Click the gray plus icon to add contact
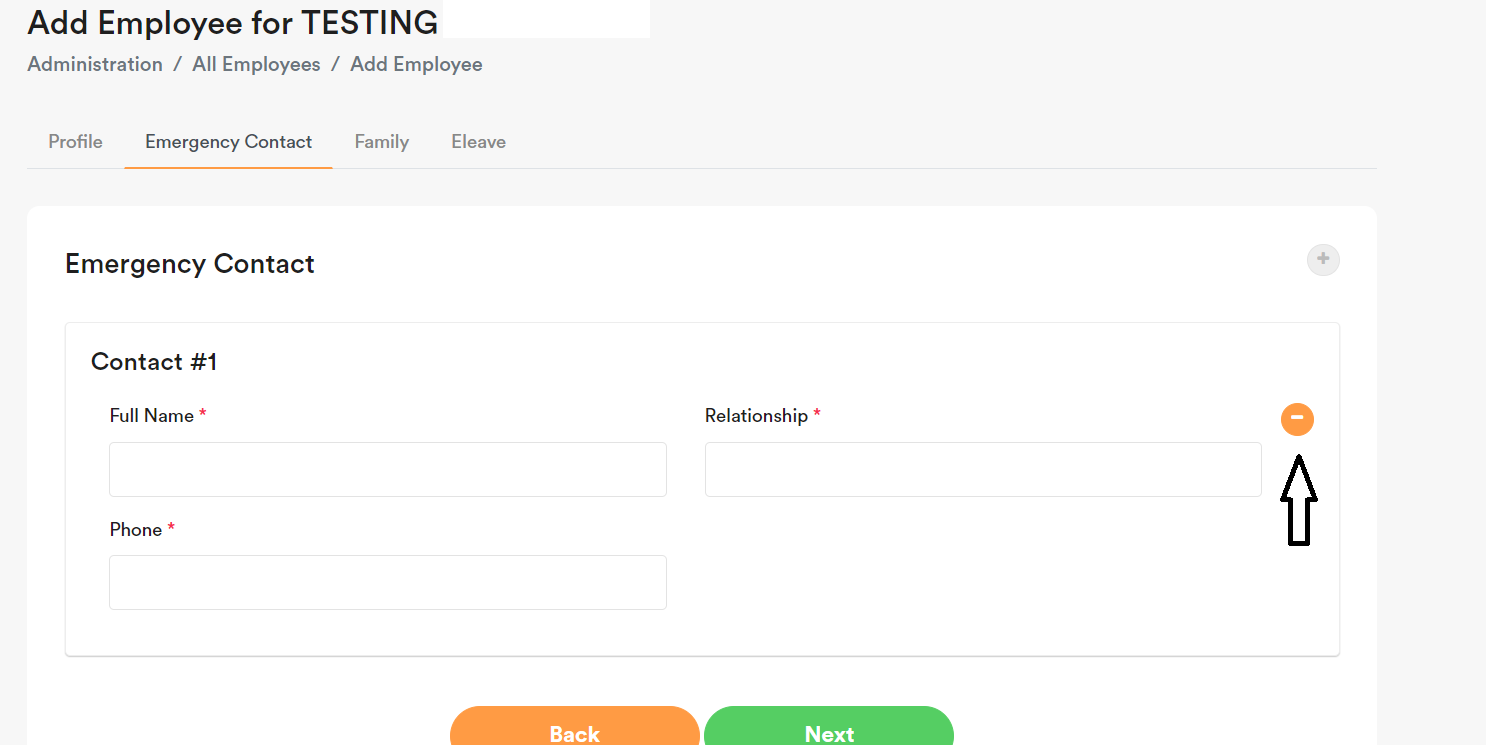 (x=1322, y=260)
